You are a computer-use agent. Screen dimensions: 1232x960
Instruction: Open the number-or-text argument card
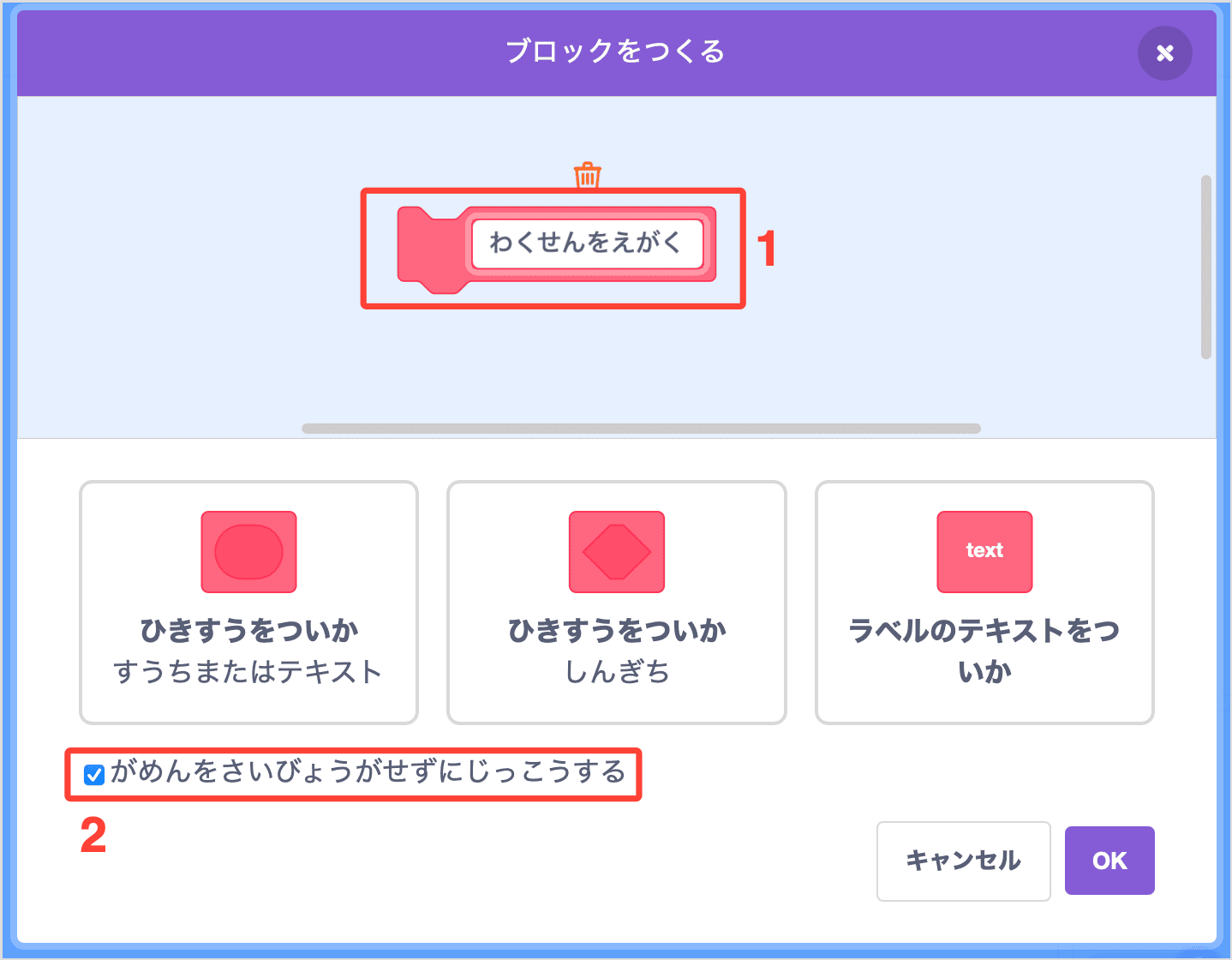[248, 602]
